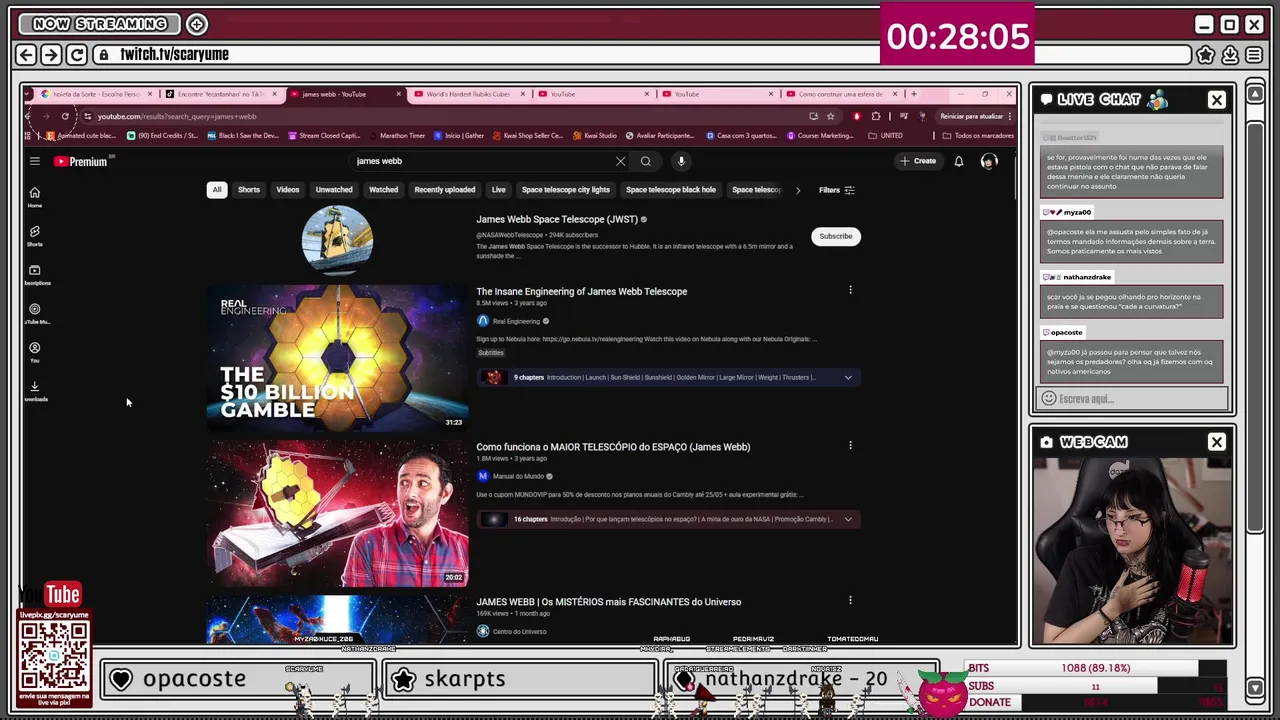Close the Webcam panel
The image size is (1280, 720).
coord(1216,442)
